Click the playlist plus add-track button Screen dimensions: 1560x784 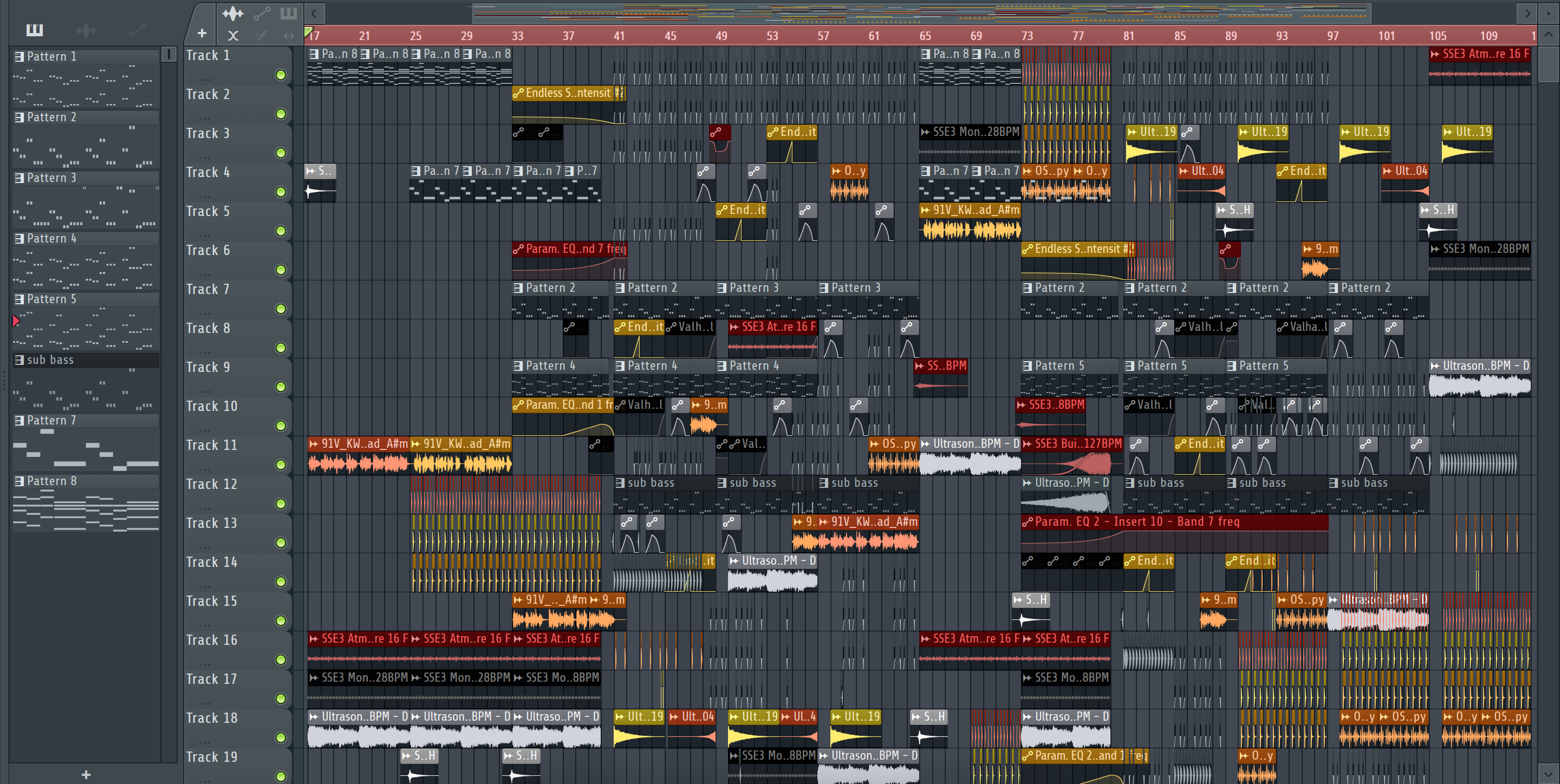coord(201,34)
